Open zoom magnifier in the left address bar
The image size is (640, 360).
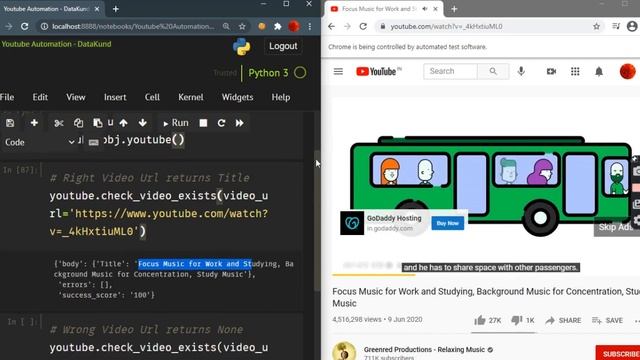(226, 27)
